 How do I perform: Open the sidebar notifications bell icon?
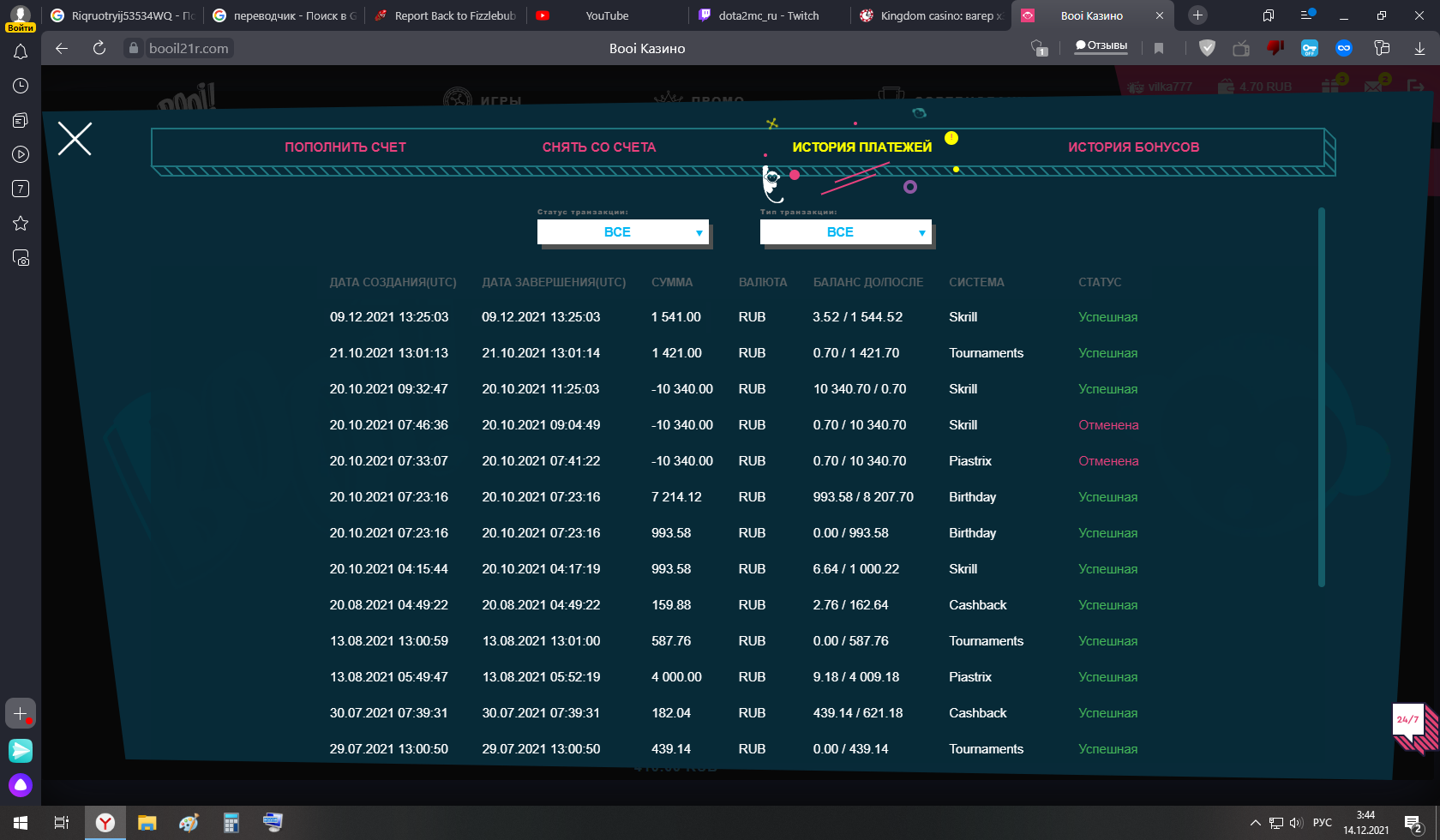pyautogui.click(x=21, y=52)
